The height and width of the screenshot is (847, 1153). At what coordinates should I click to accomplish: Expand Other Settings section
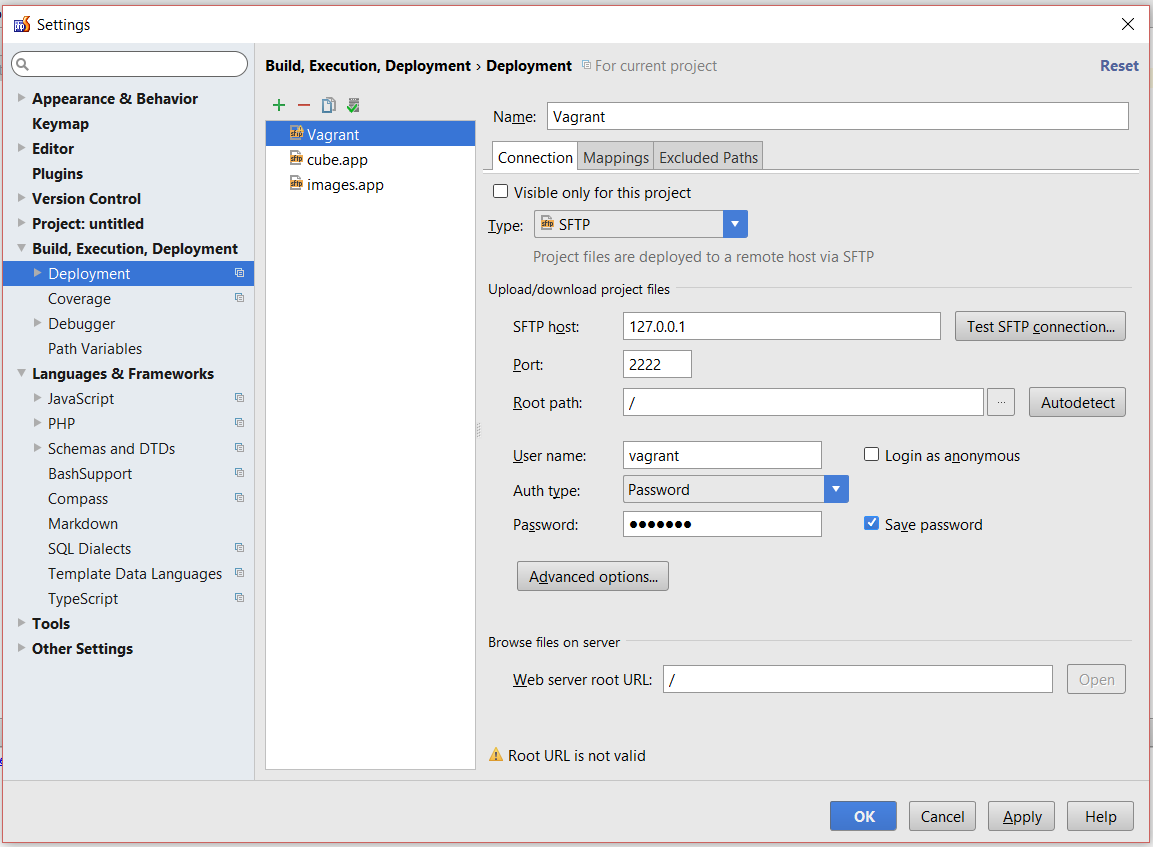[x=21, y=648]
